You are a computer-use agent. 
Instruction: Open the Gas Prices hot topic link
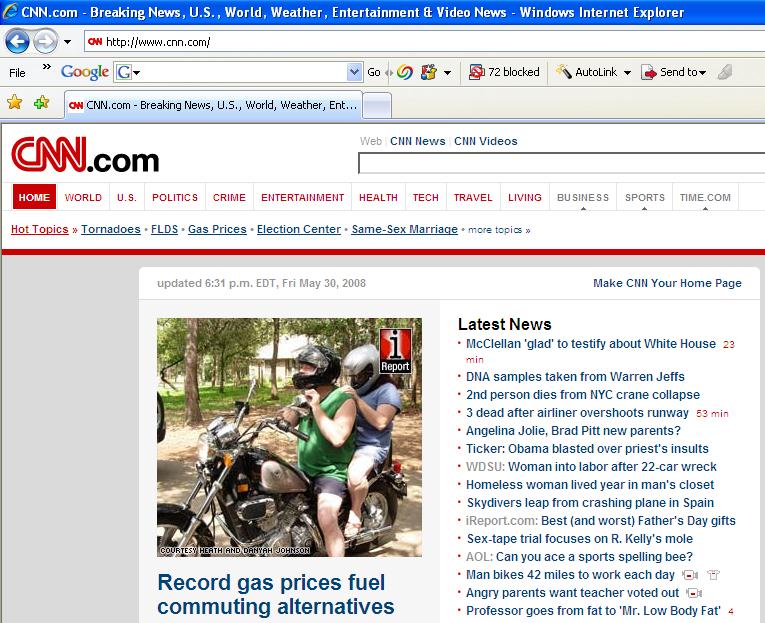[217, 229]
